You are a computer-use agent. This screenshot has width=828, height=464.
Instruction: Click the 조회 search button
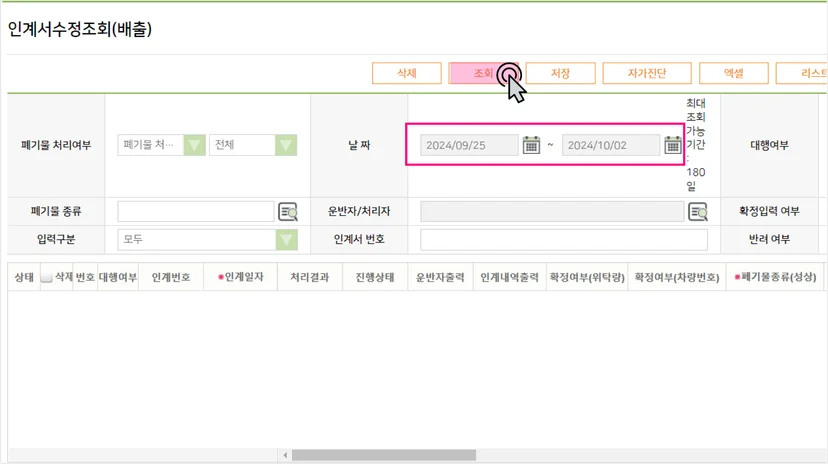[483, 73]
